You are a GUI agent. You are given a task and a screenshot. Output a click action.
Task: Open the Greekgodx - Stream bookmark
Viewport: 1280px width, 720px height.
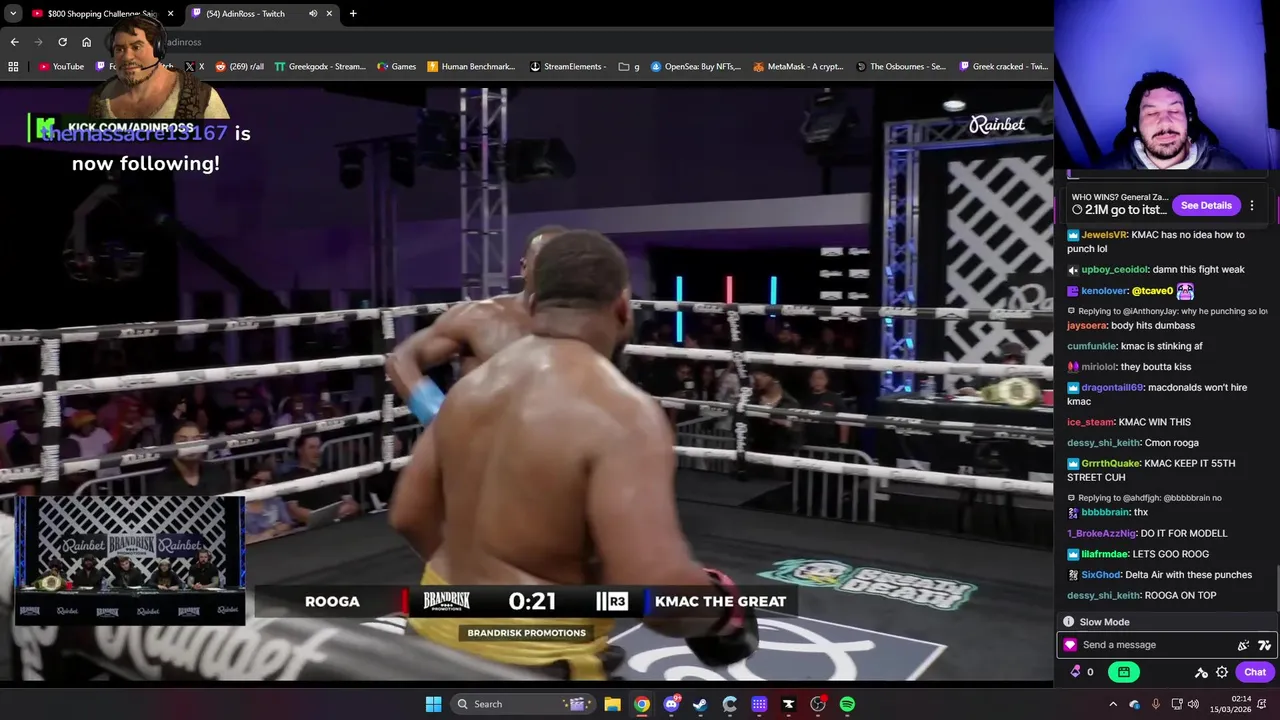320,67
